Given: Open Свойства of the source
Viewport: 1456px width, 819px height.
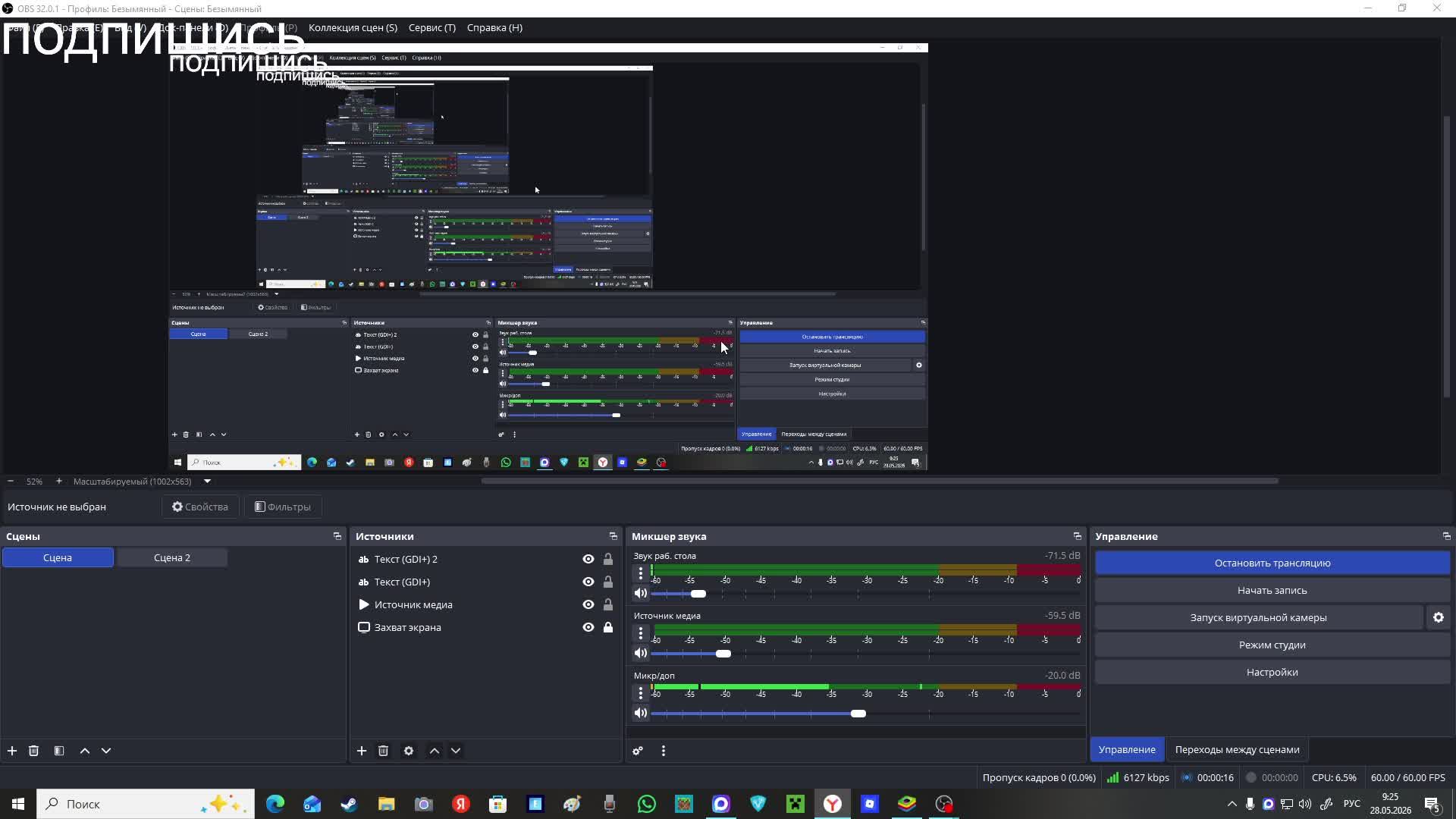Looking at the screenshot, I should (x=200, y=507).
